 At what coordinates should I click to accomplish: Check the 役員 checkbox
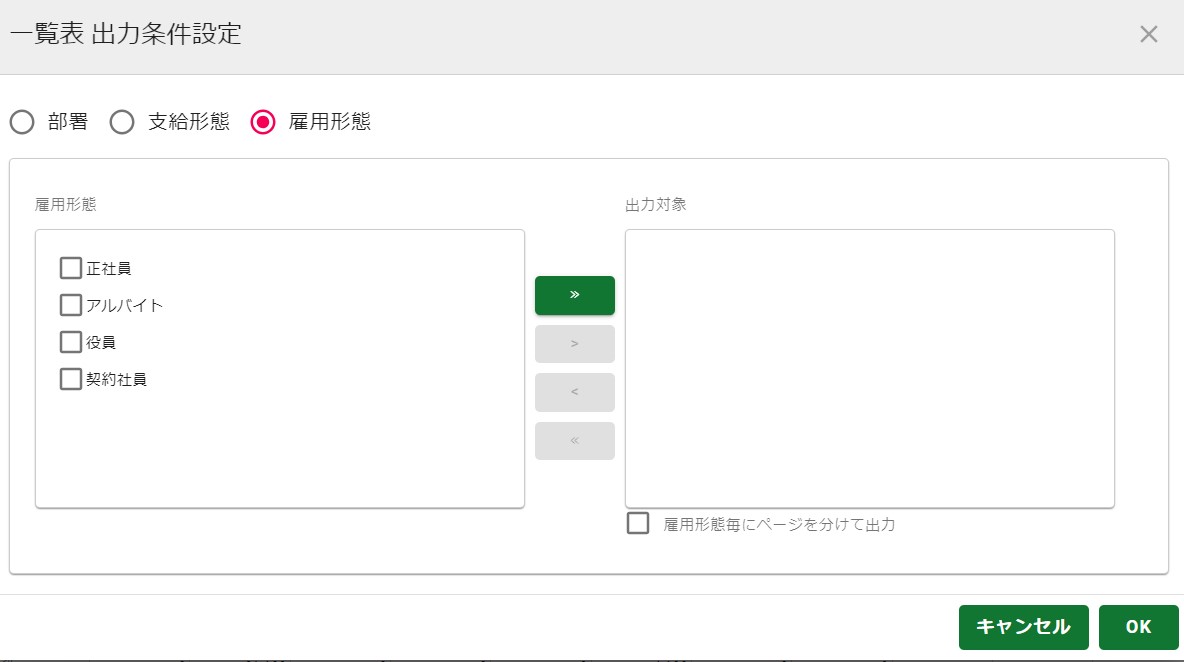pos(70,342)
